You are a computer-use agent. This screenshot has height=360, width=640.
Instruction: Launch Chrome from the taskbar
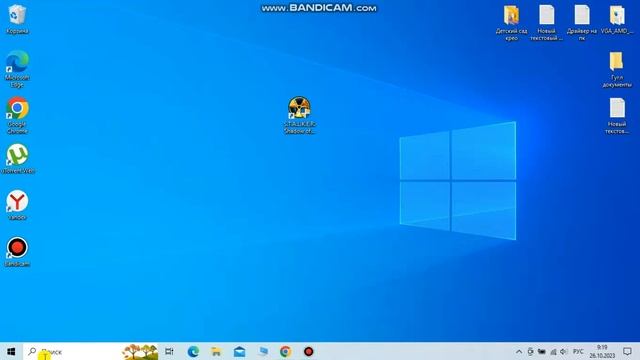(x=286, y=351)
